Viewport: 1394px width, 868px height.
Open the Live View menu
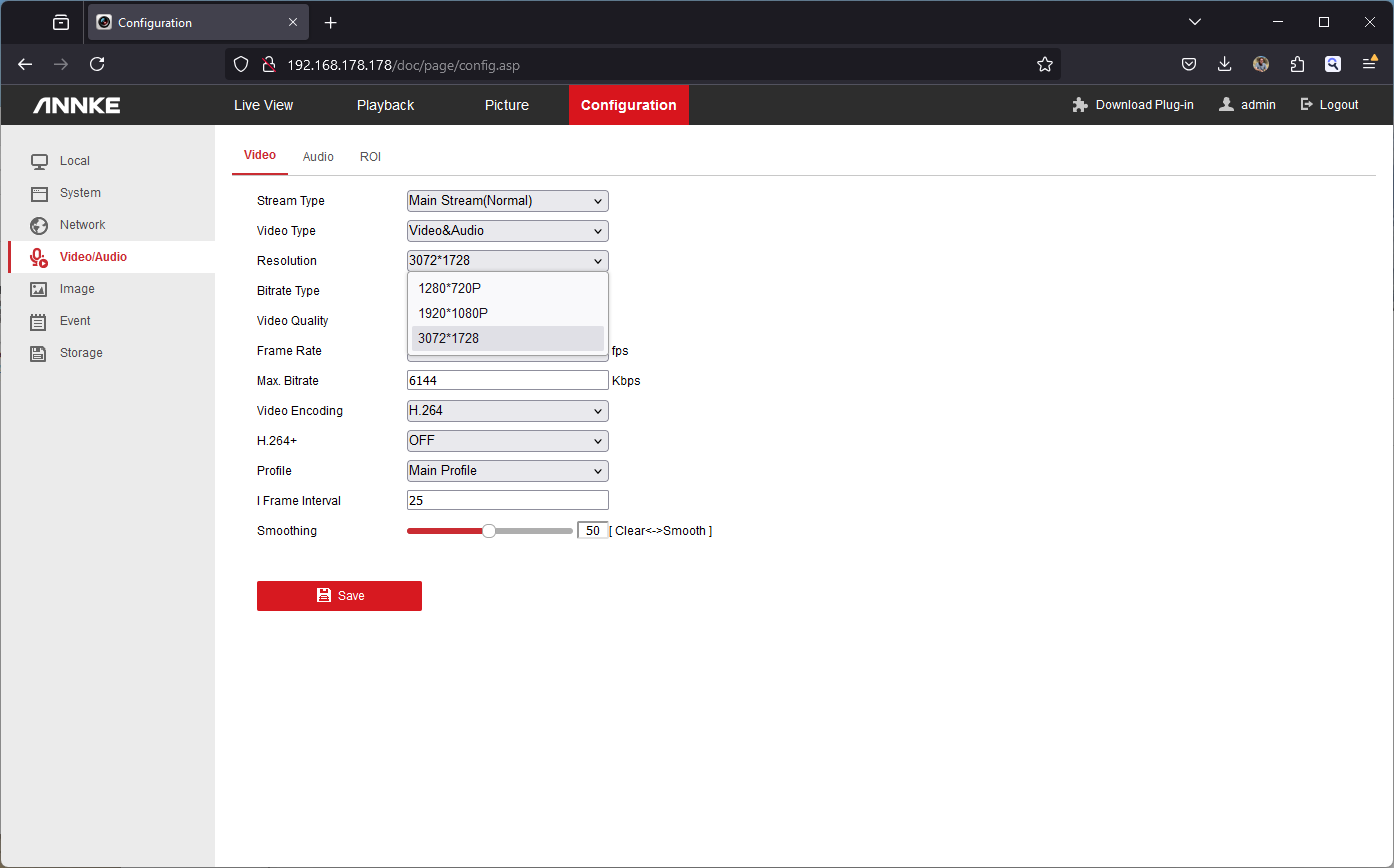263,105
